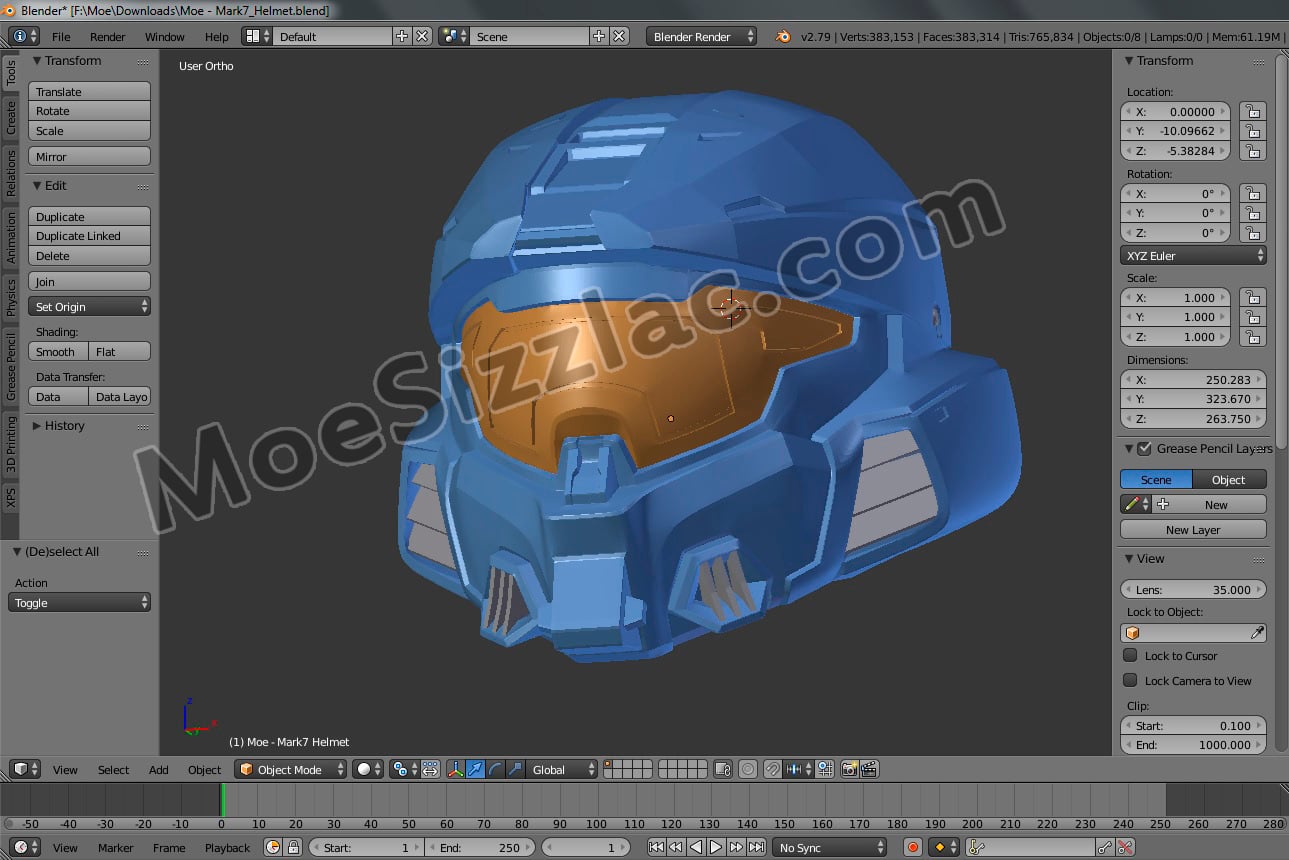This screenshot has width=1289, height=860.
Task: Select the Object grease pencil source toggle
Action: (1229, 479)
